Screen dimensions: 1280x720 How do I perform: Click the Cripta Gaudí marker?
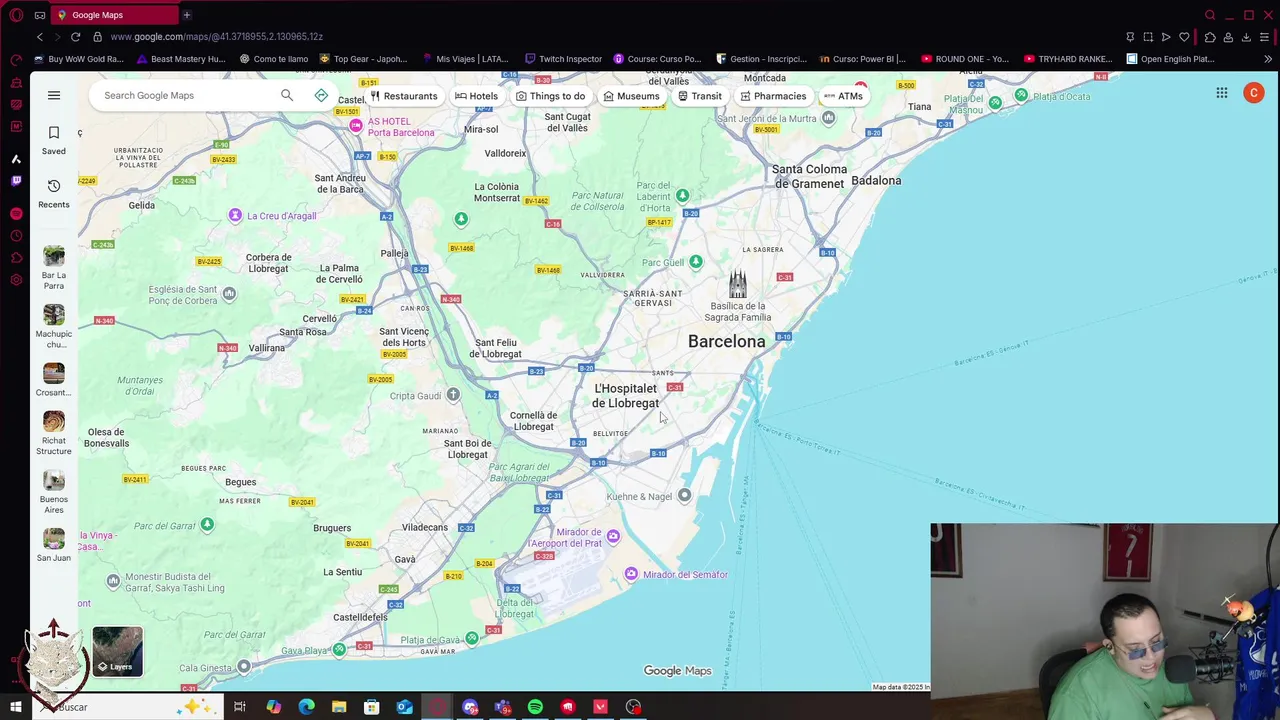453,395
